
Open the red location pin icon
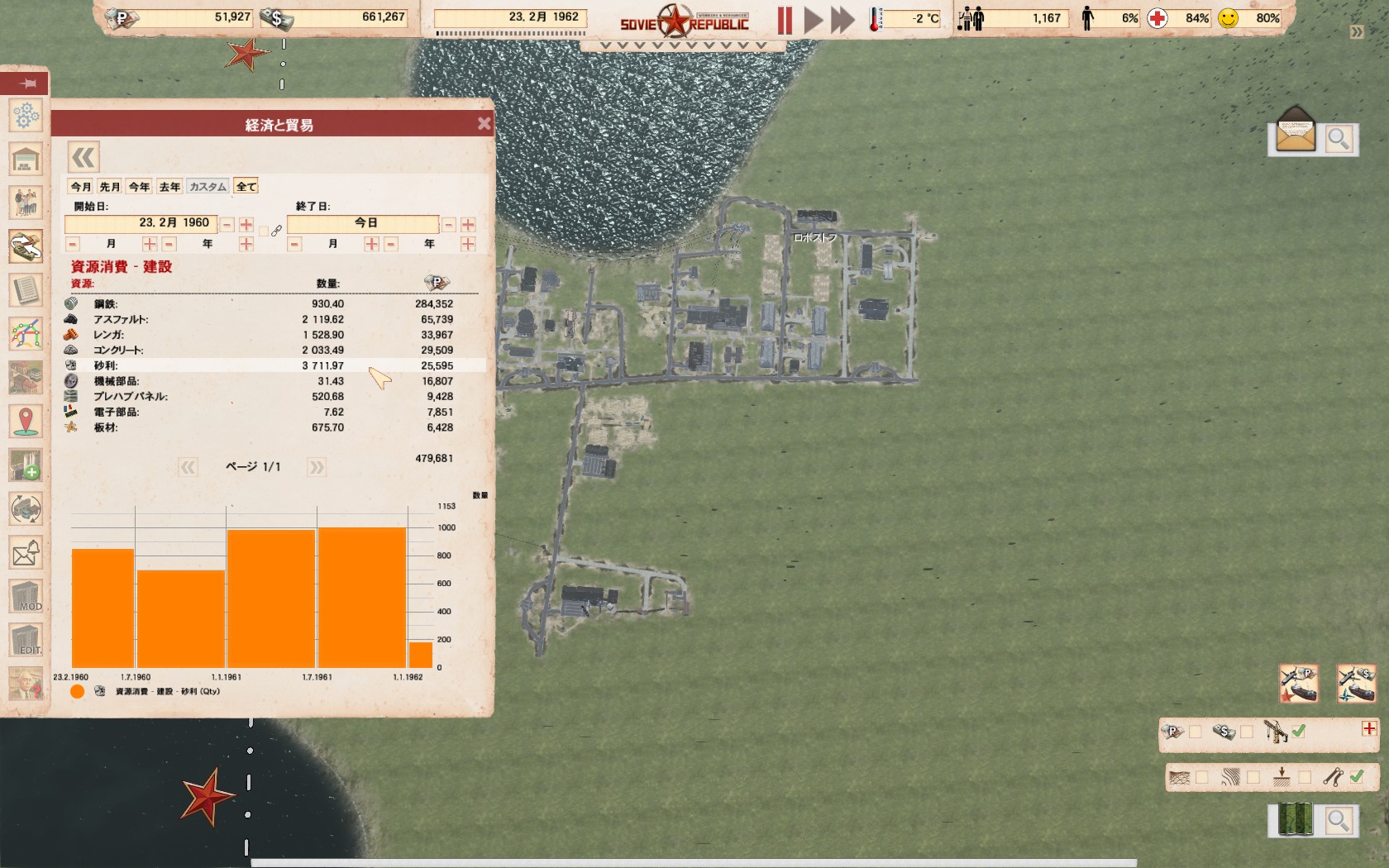[x=26, y=422]
